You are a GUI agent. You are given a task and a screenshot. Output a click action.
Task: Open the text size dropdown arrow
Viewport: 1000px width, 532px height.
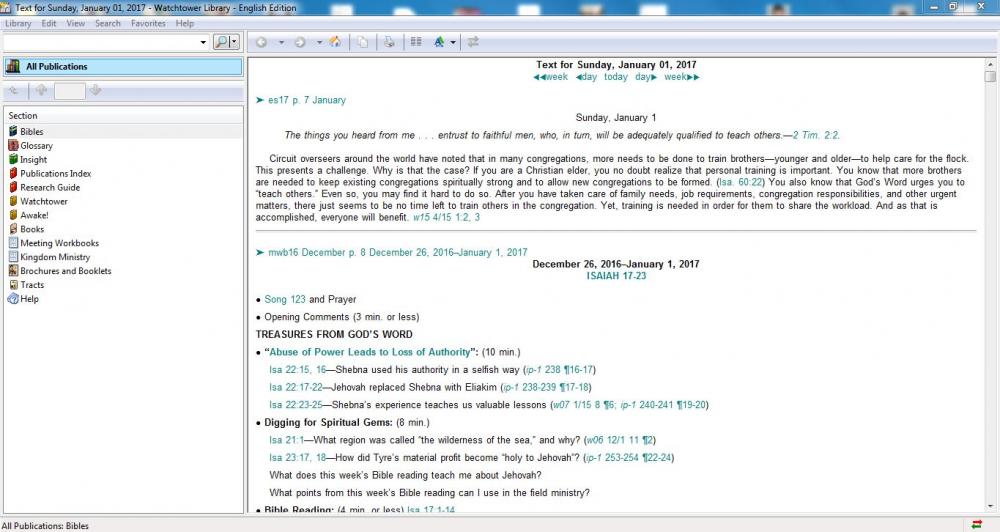click(x=453, y=42)
